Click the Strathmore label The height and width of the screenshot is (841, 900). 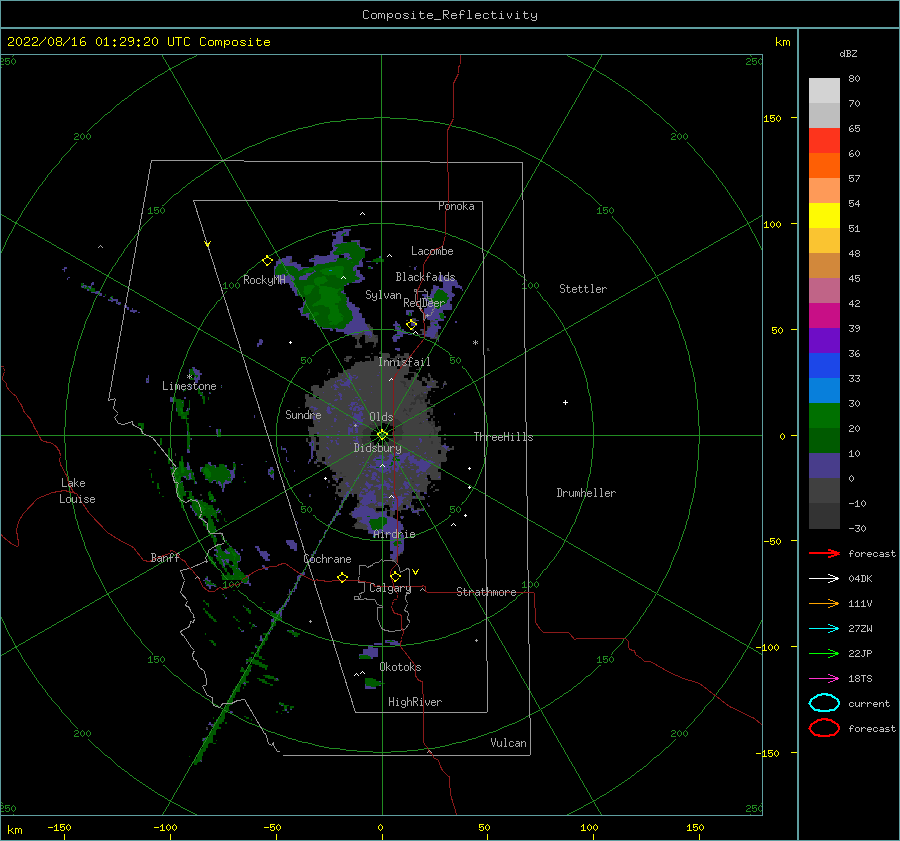pyautogui.click(x=486, y=592)
